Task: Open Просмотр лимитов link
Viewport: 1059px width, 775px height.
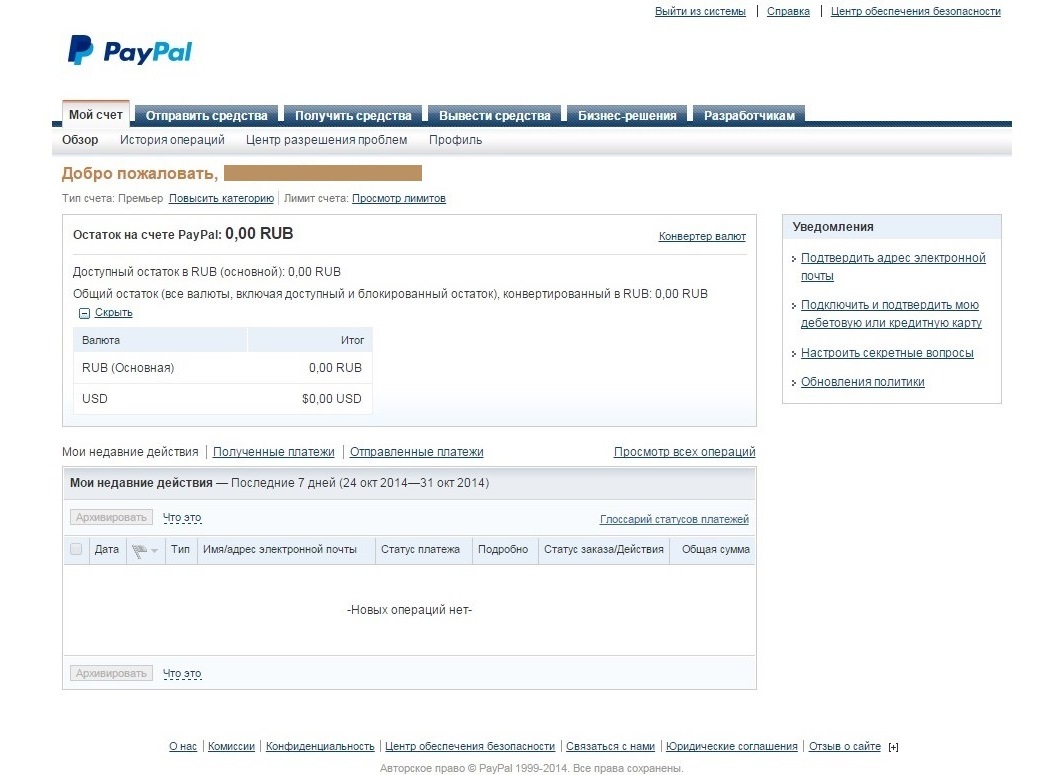Action: (398, 199)
